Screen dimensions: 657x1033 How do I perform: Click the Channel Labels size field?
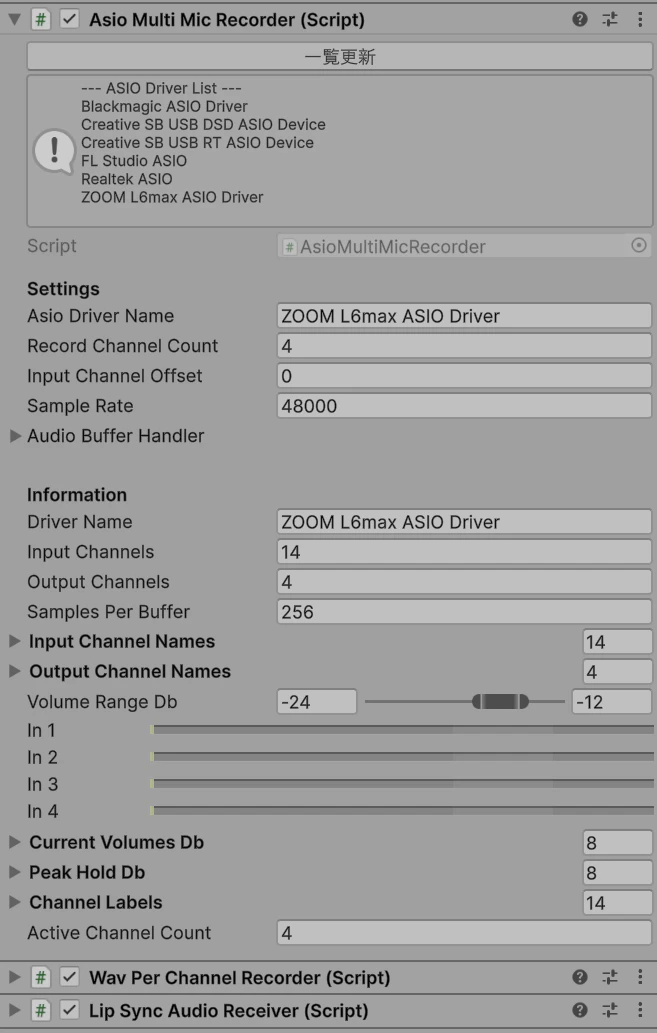coord(617,903)
